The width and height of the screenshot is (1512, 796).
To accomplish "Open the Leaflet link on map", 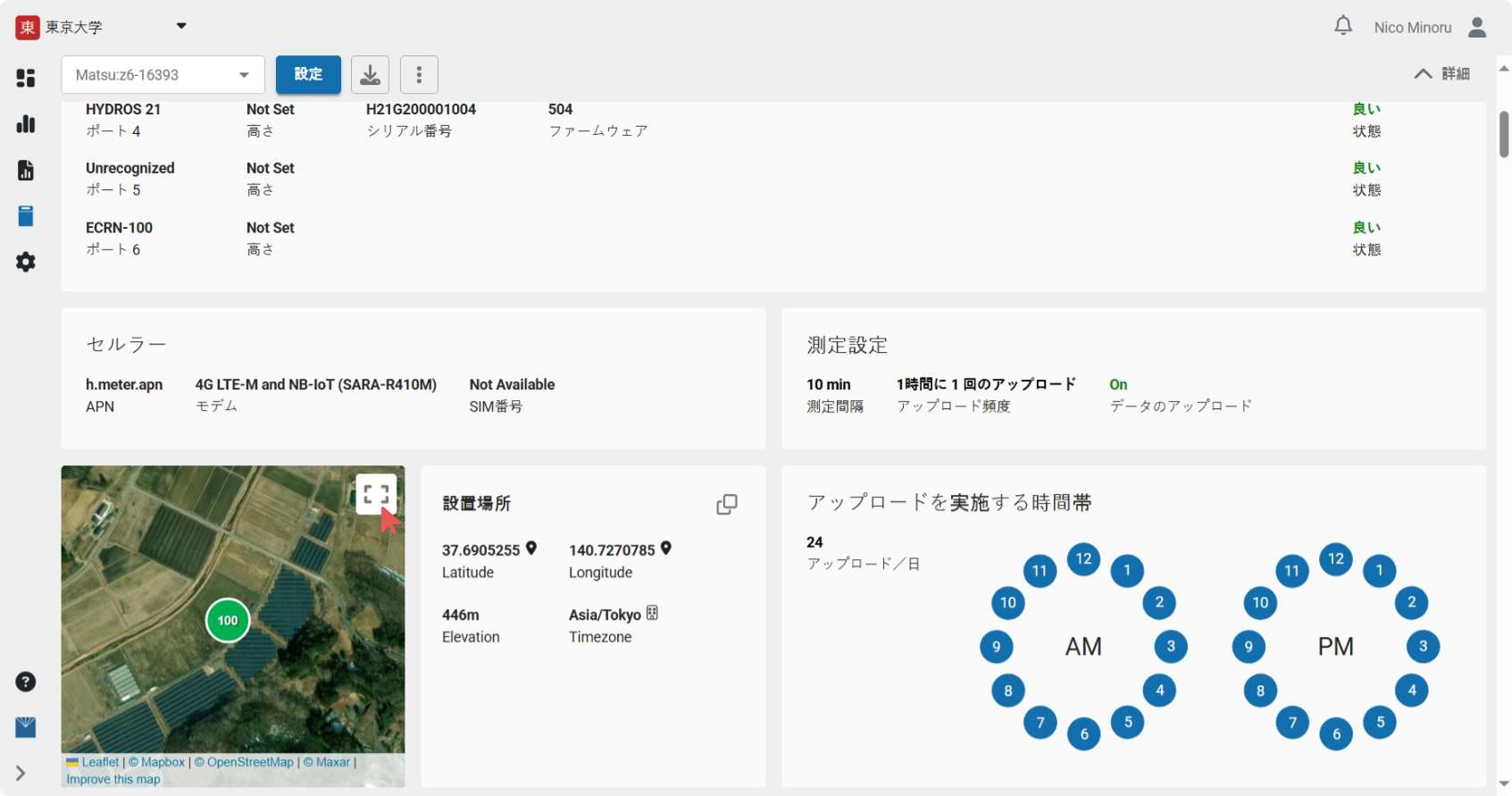I will point(99,762).
